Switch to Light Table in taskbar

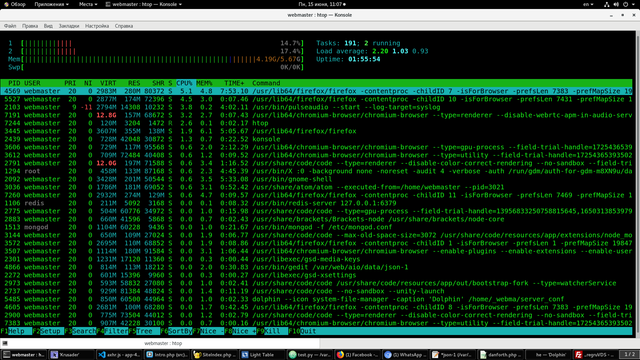[x=262, y=355]
